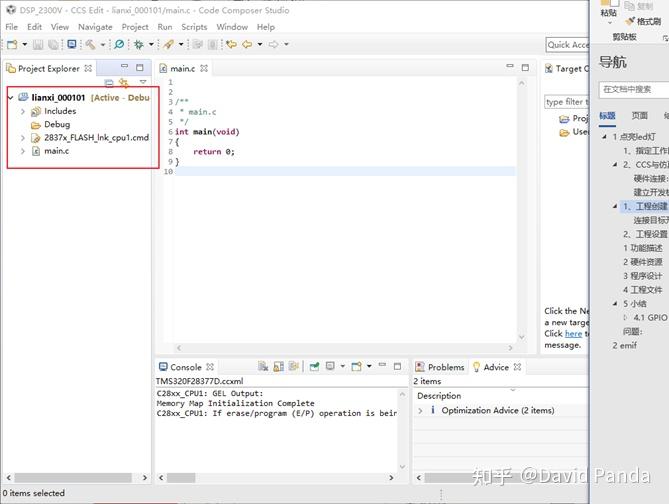Click Collapse All icon in Project Explorer
The width and height of the screenshot is (669, 504).
[109, 82]
